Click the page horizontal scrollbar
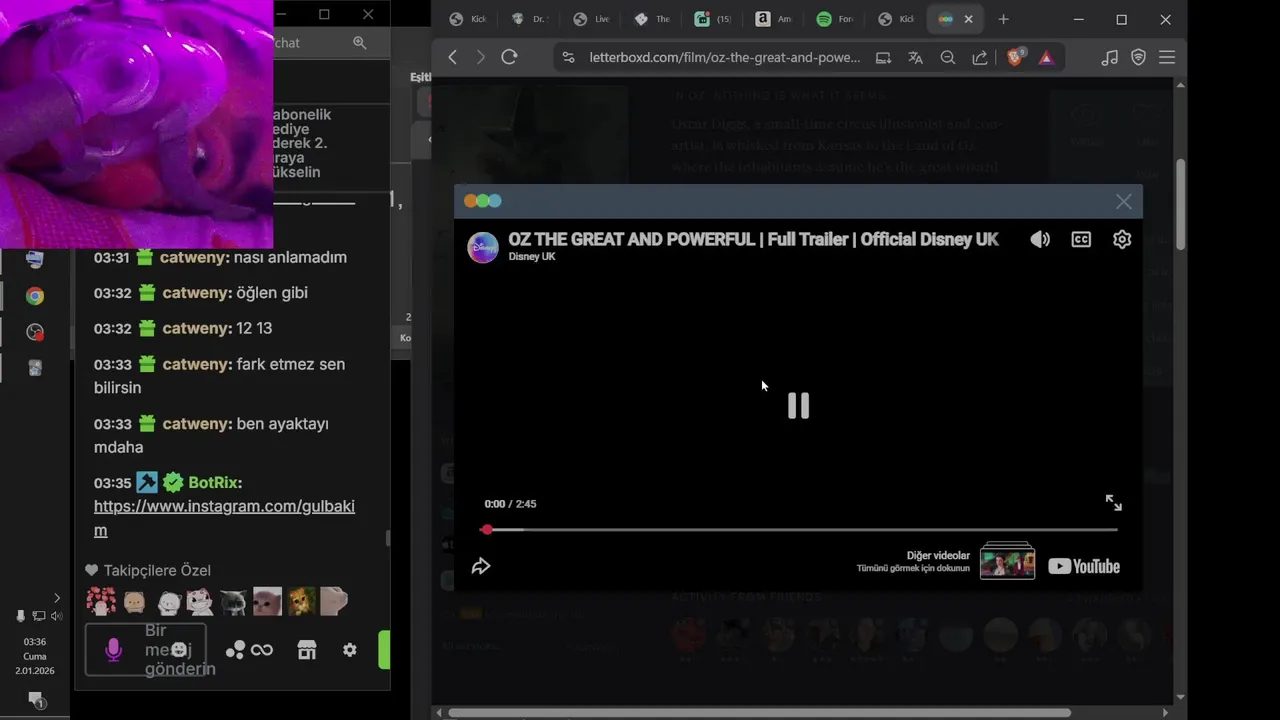The image size is (1280, 720). pos(760,713)
